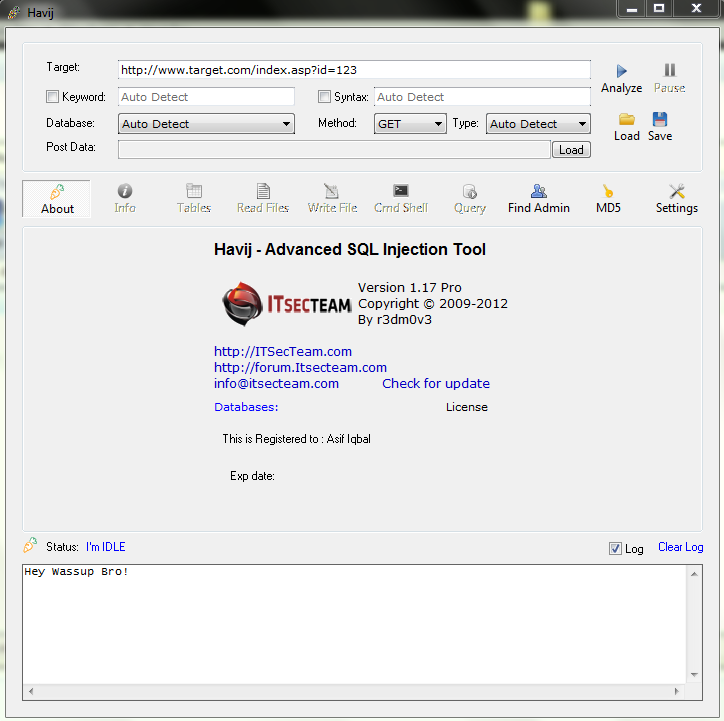
Task: Enable the Keyword checkbox
Action: point(53,96)
